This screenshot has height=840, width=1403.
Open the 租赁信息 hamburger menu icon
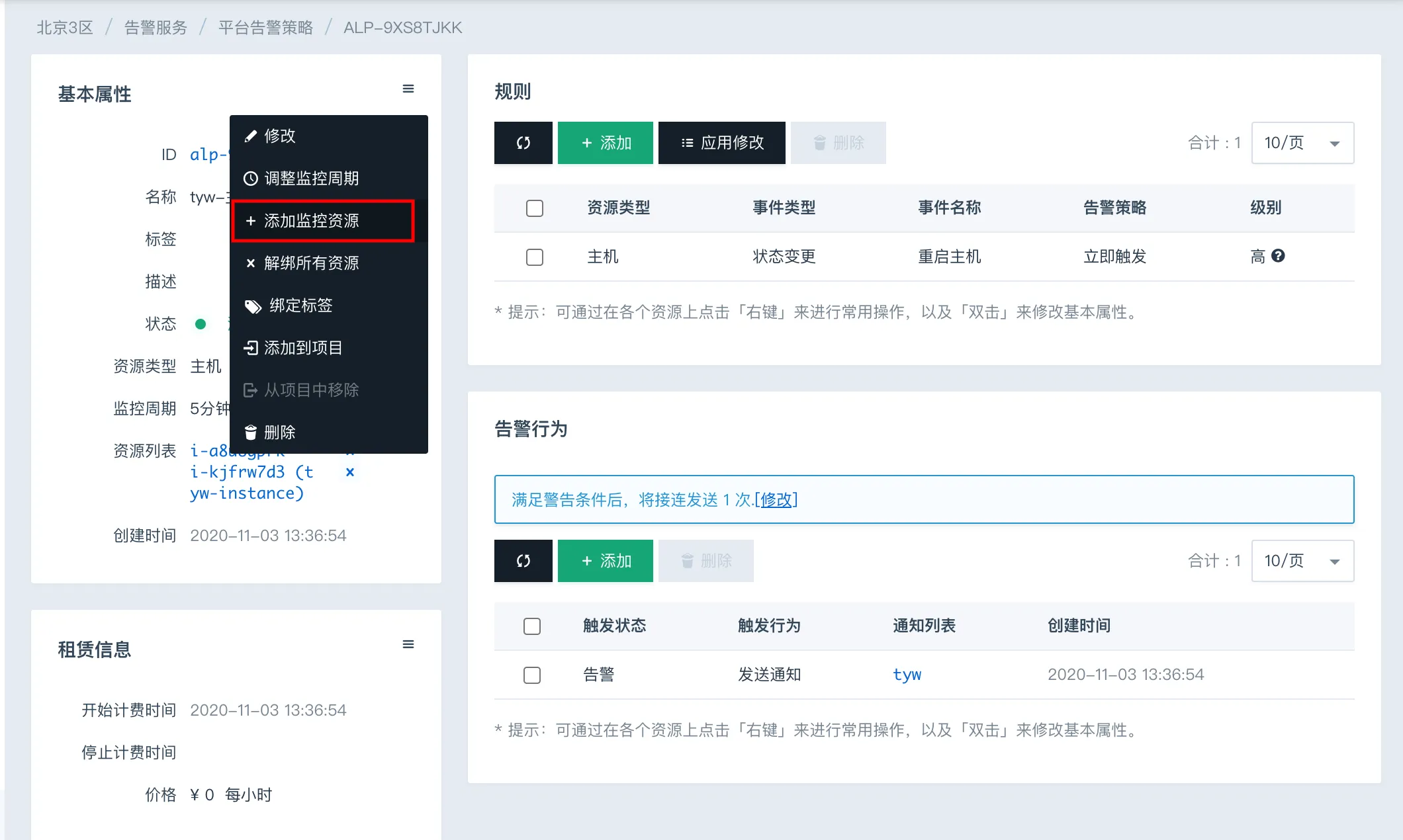click(x=408, y=644)
